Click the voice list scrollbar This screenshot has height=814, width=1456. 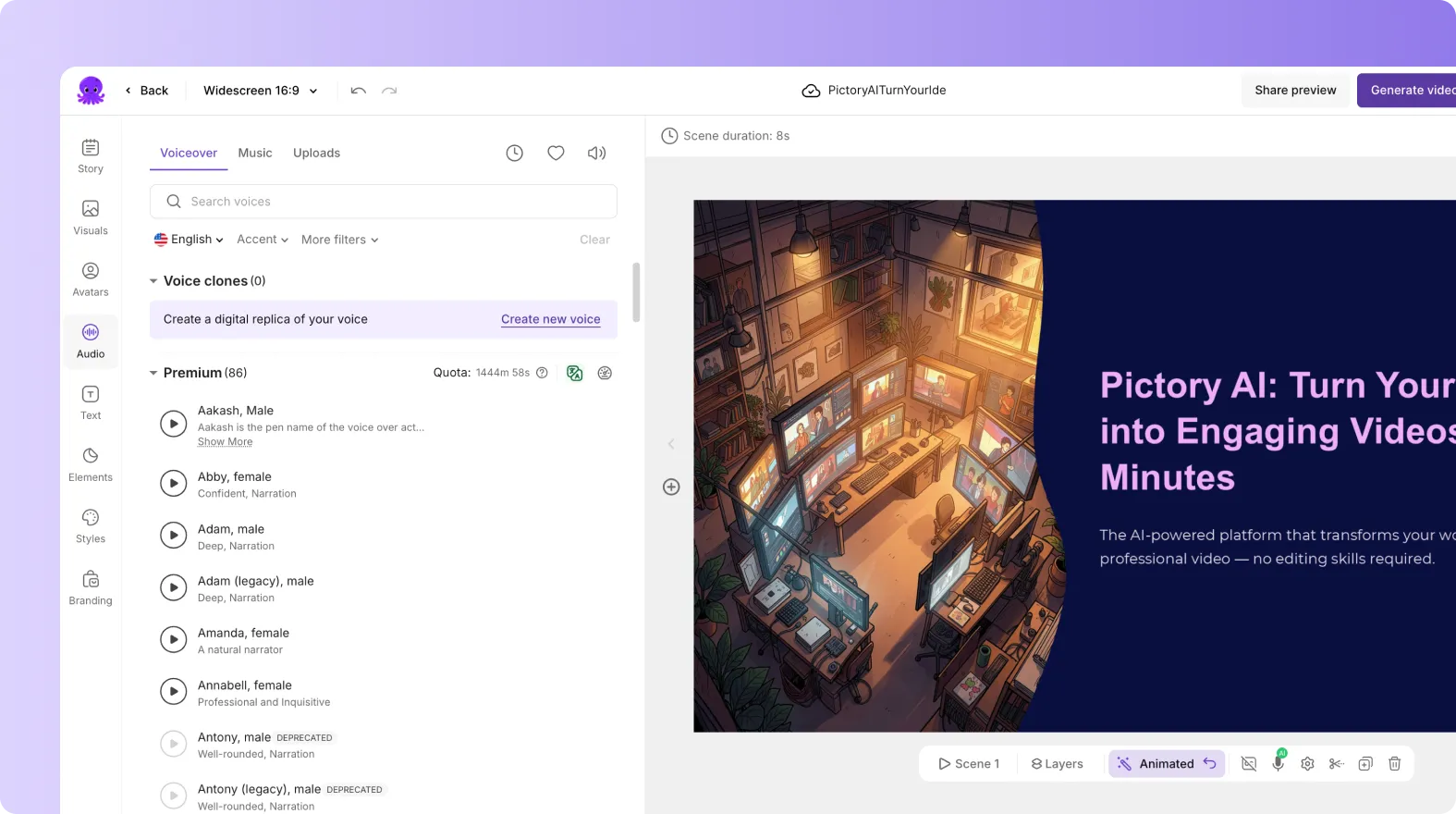(x=636, y=292)
